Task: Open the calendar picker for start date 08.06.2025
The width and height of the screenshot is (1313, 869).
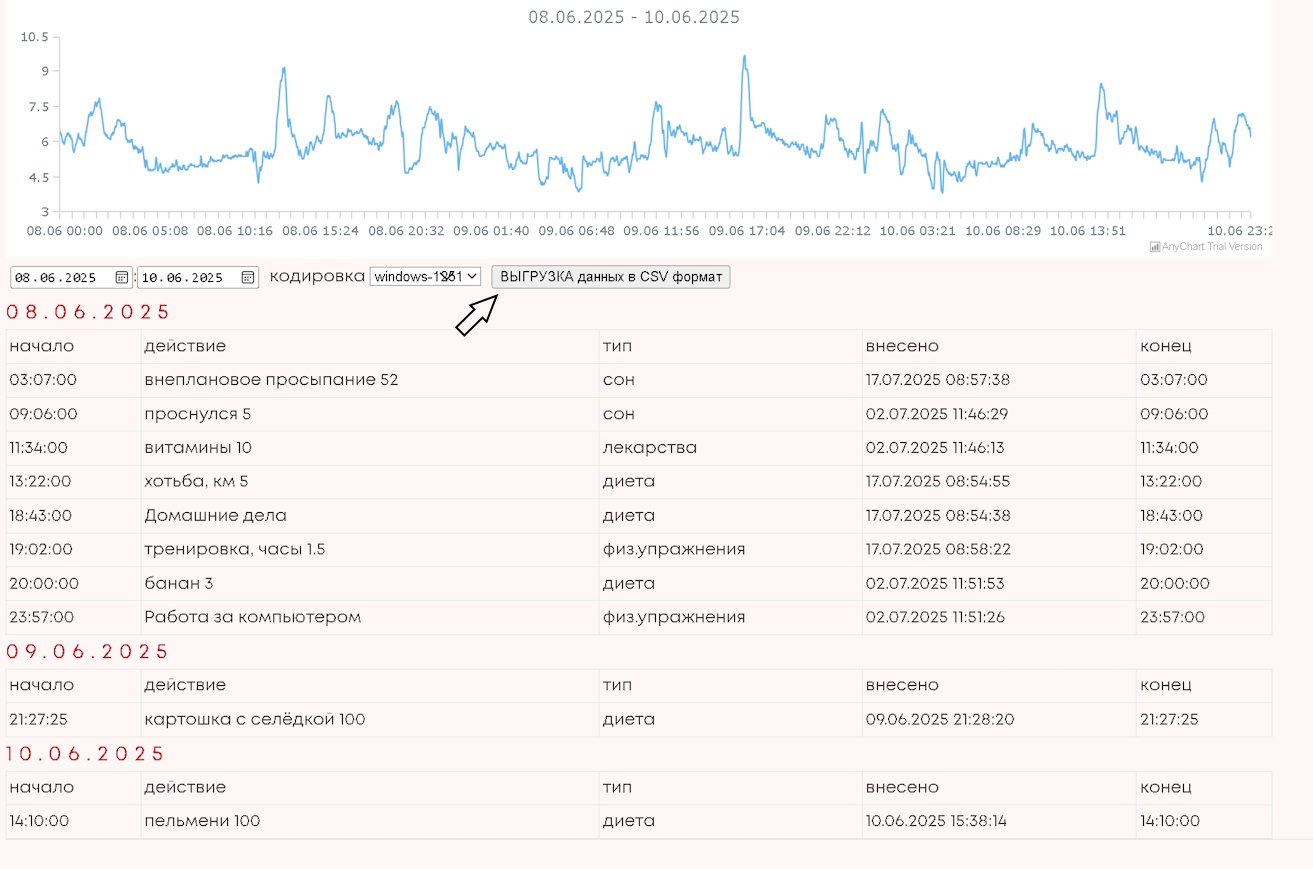Action: tap(122, 277)
